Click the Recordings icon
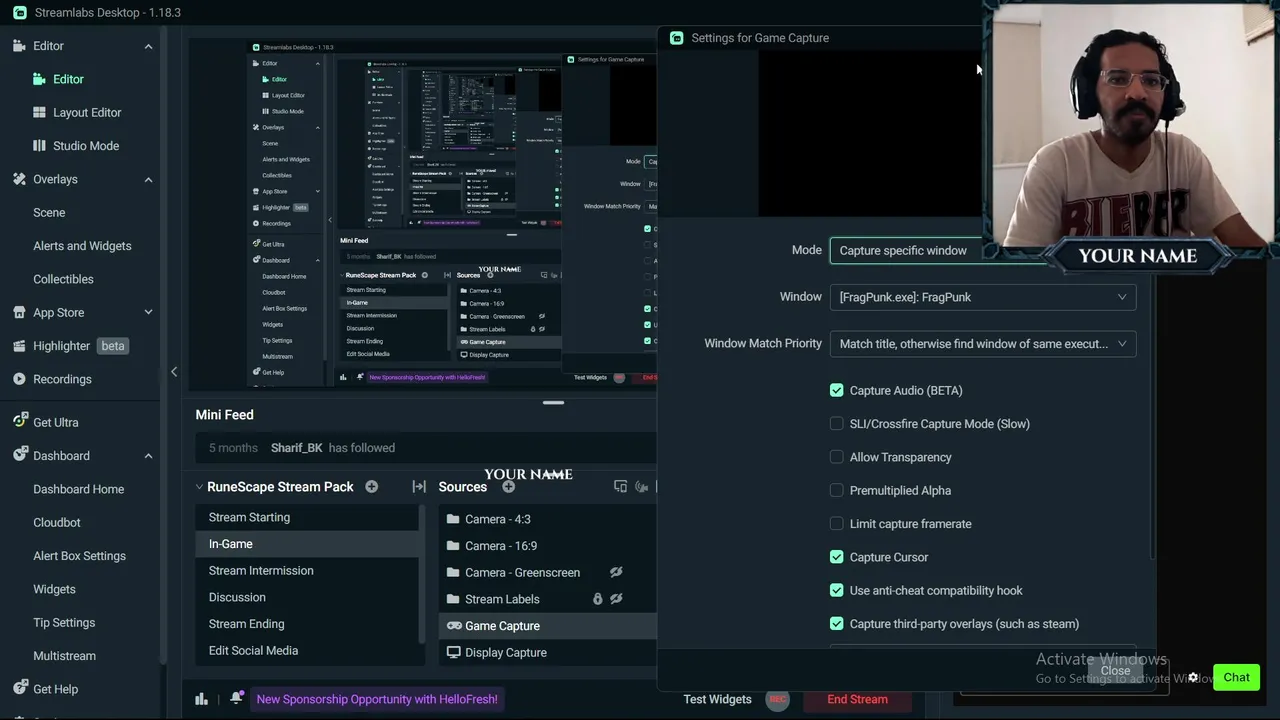1280x720 pixels. tap(20, 379)
